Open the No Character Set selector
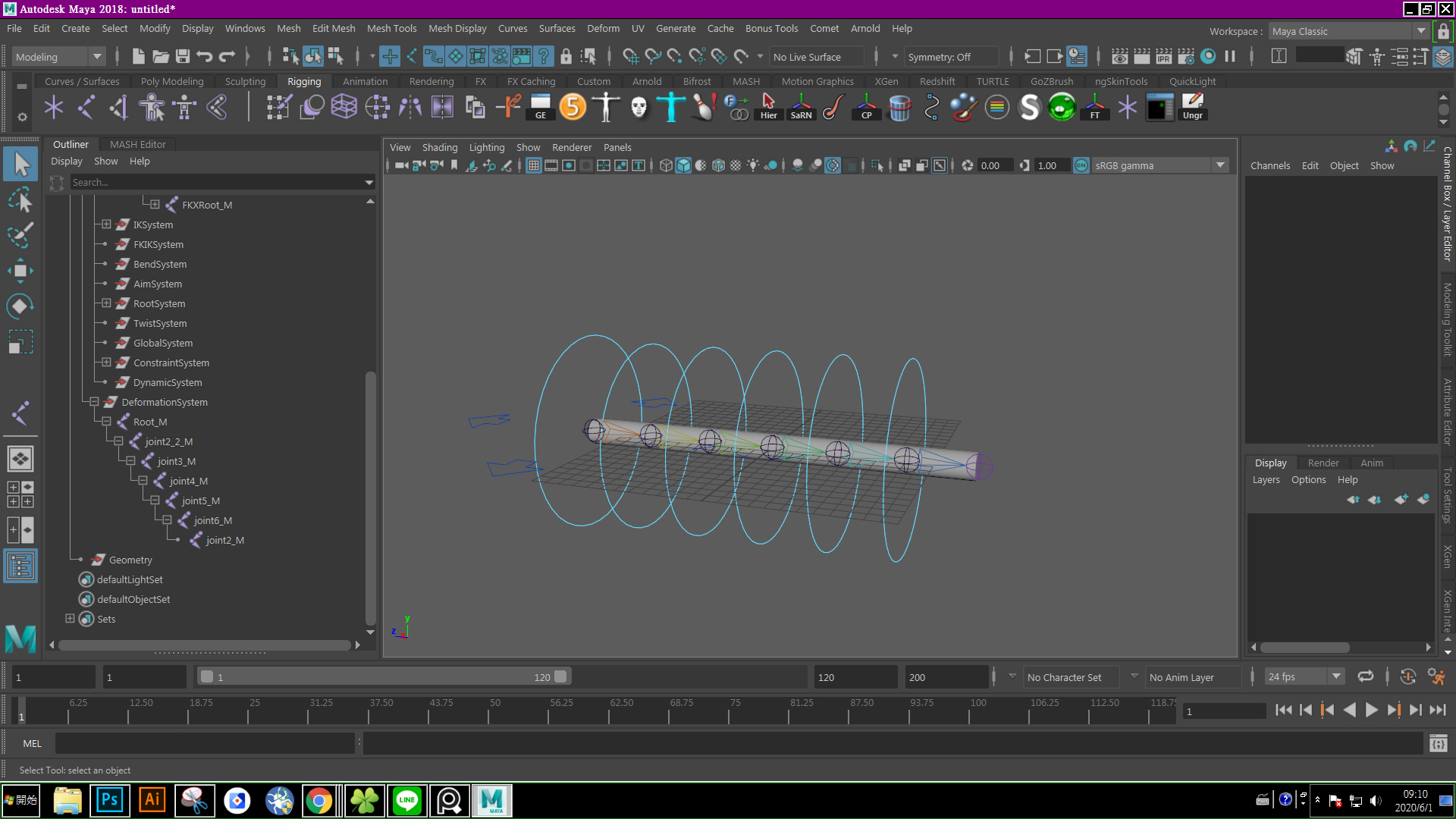The width and height of the screenshot is (1456, 819). pos(1070,676)
